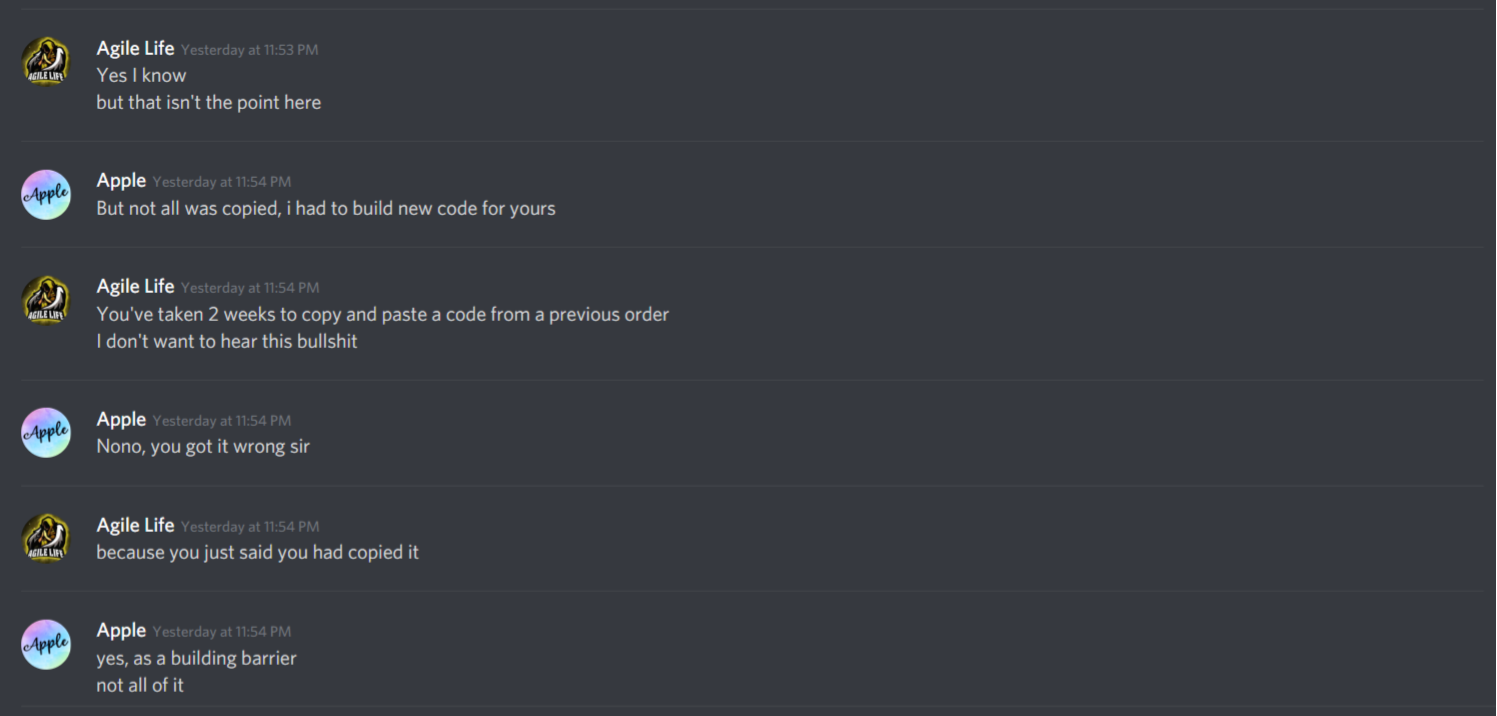Open Apple username above 'Nono, you got it wrong sir'
This screenshot has height=716, width=1497.
(x=121, y=419)
